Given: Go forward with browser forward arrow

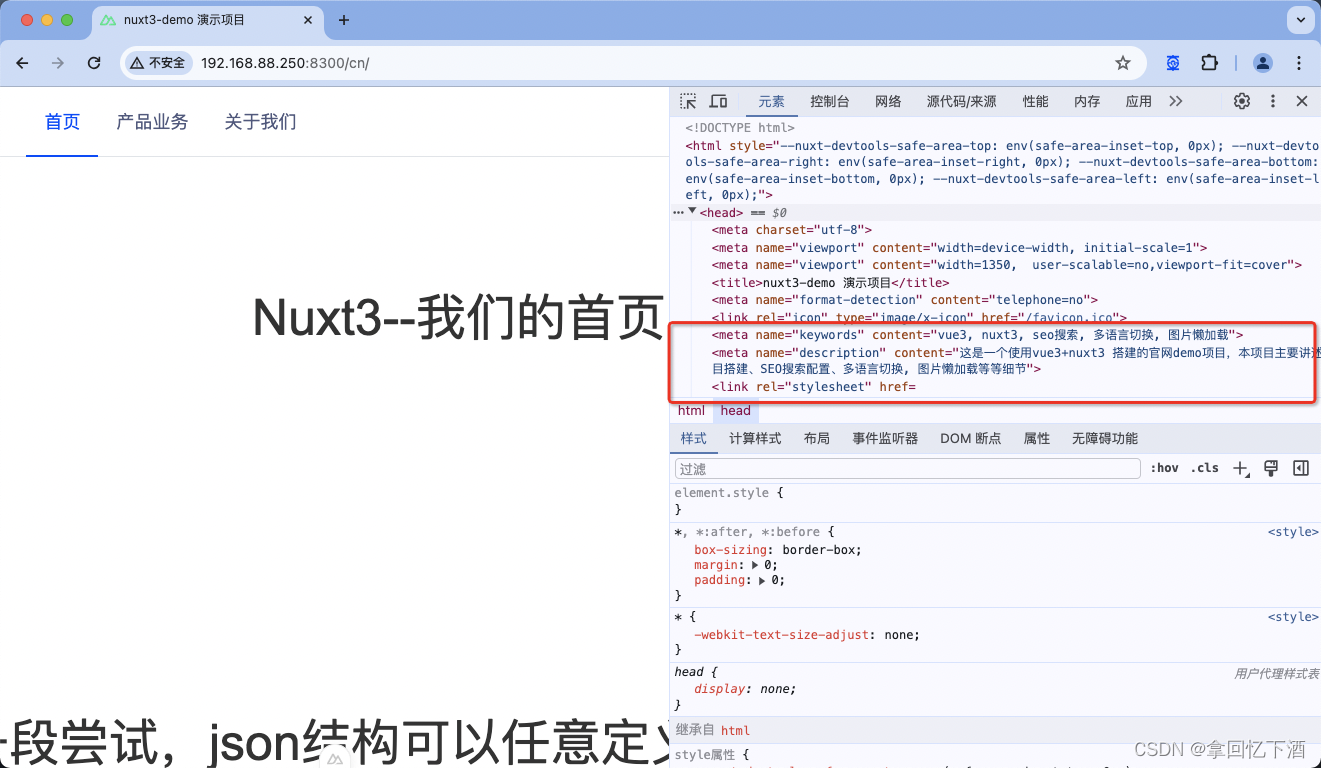Looking at the screenshot, I should point(58,63).
